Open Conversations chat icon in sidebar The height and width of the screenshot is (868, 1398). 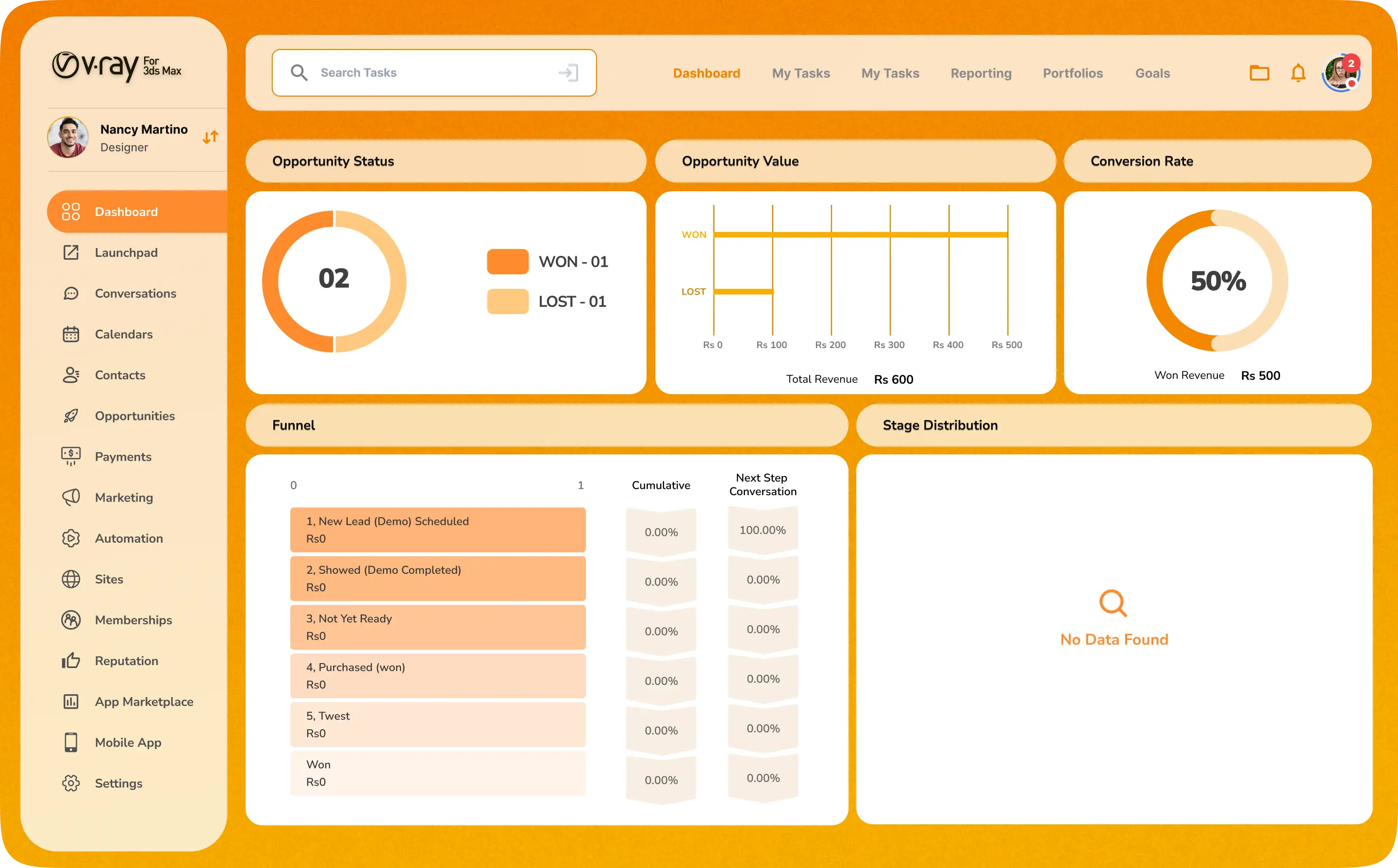point(71,293)
